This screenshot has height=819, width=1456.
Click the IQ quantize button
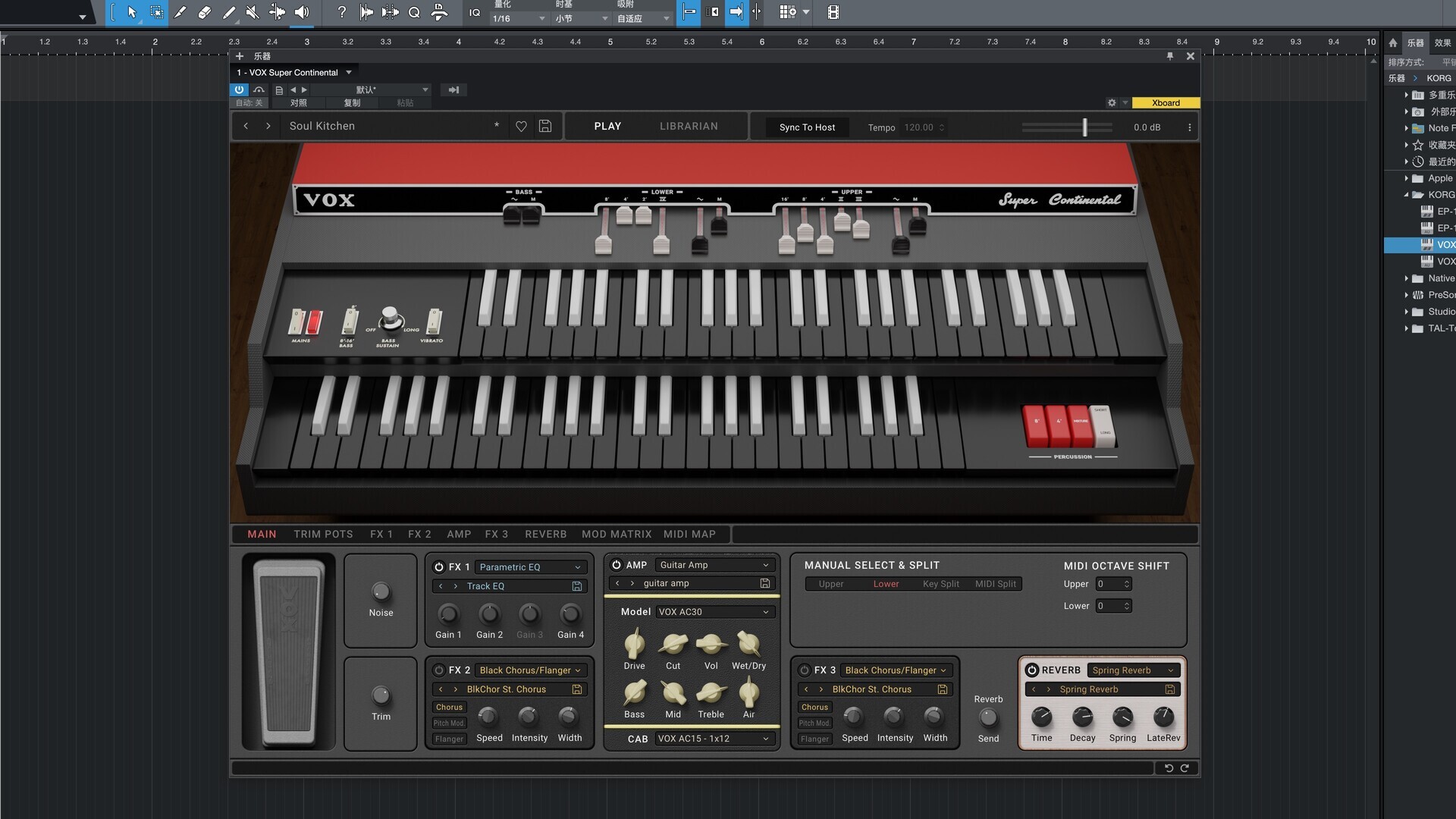(x=475, y=12)
